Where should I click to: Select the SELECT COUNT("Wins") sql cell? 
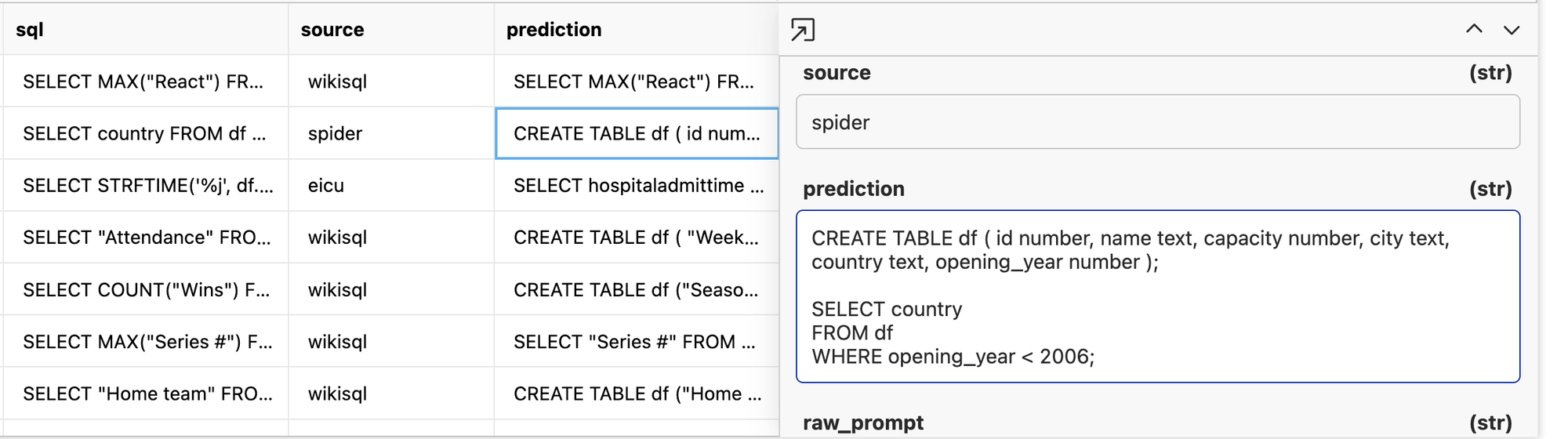[x=145, y=289]
